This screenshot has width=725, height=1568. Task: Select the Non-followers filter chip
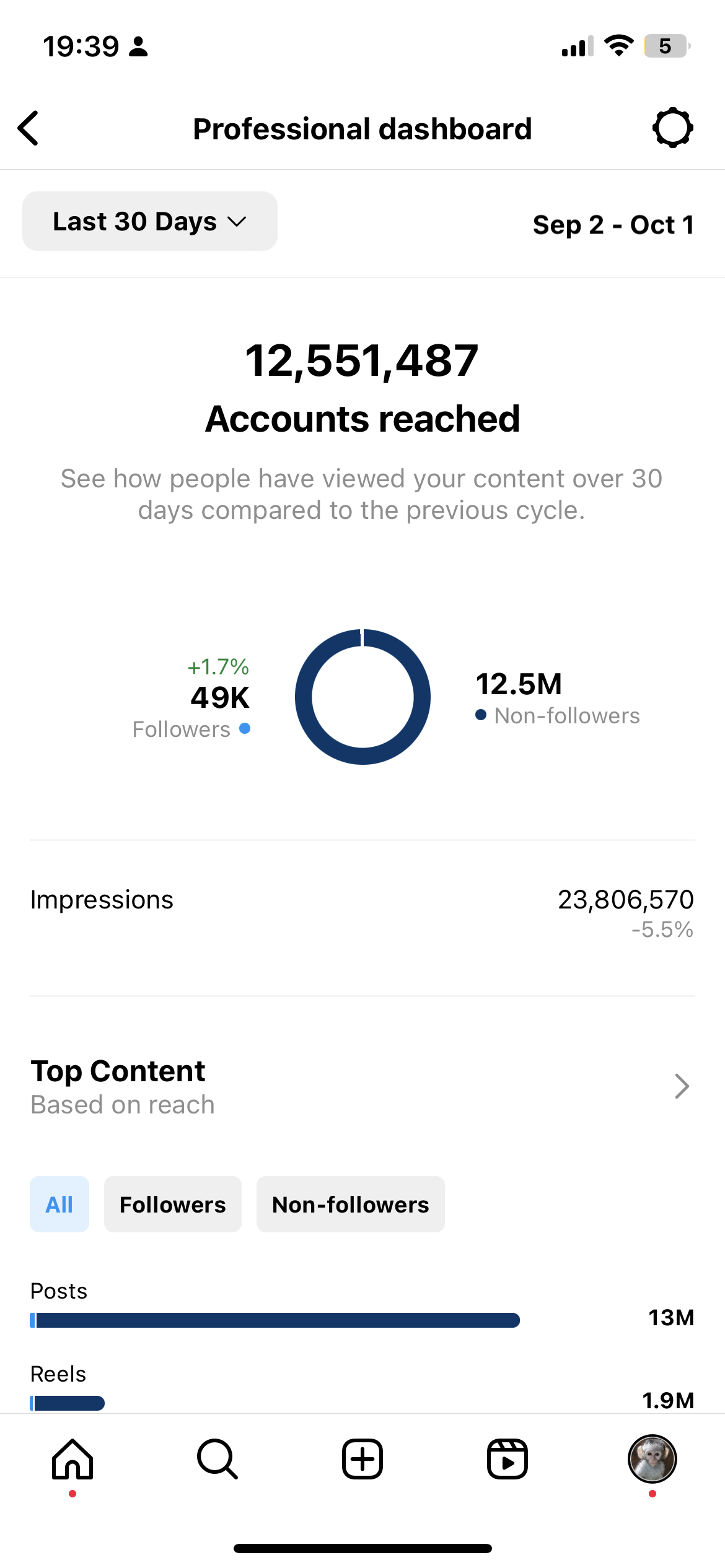351,1204
